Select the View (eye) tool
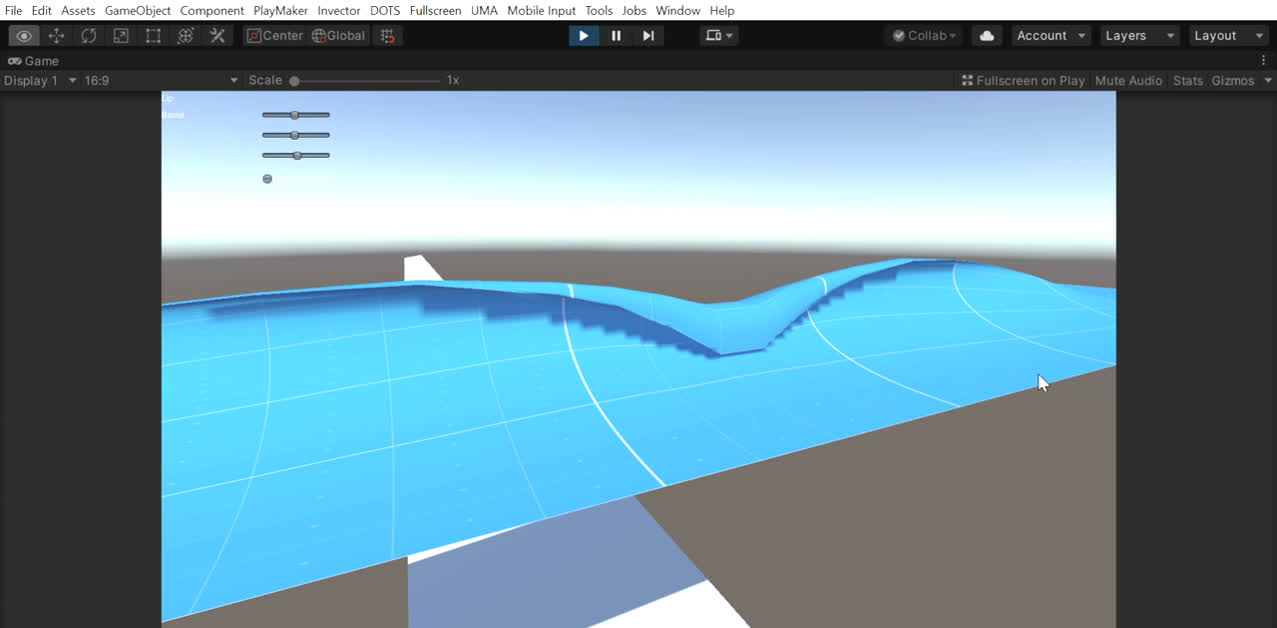This screenshot has height=628, width=1277. 24,36
